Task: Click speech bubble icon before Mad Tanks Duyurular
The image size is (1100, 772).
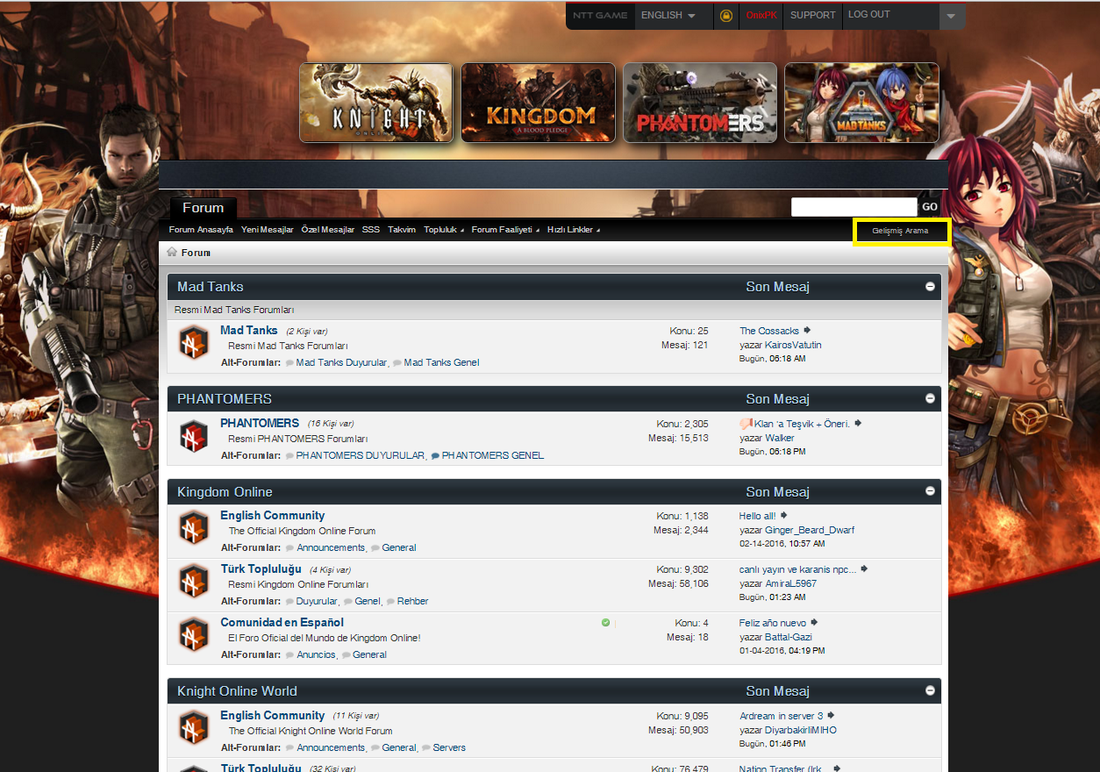Action: click(x=290, y=363)
